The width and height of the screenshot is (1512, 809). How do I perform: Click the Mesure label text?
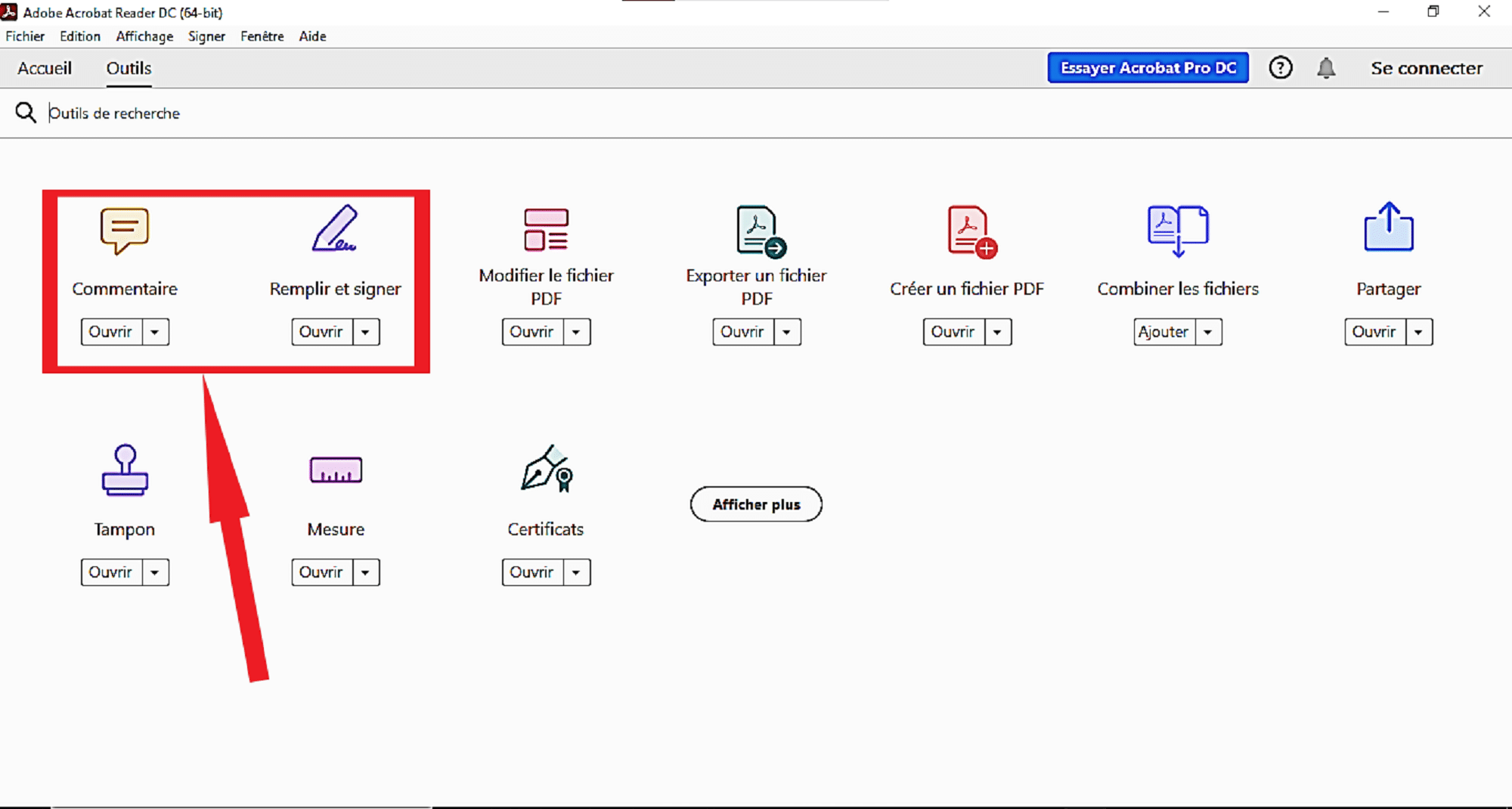[x=336, y=529]
